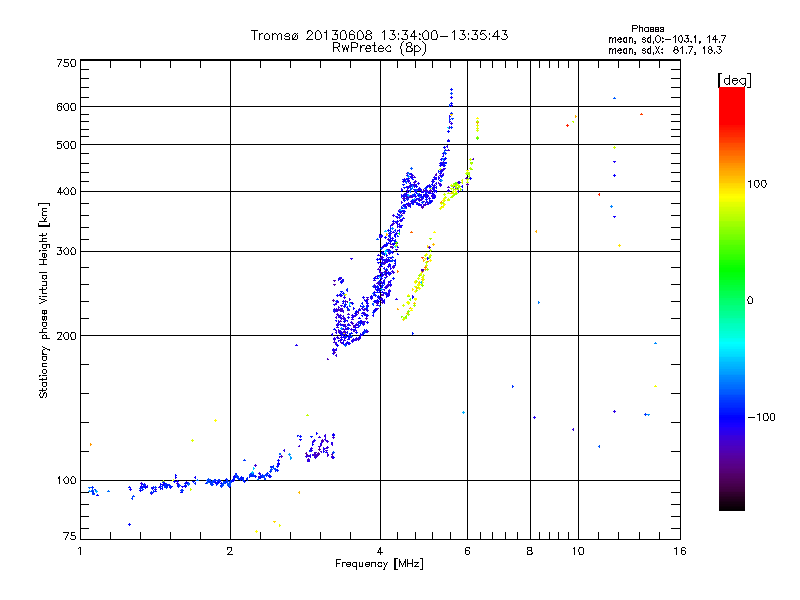The width and height of the screenshot is (800, 600).
Task: Click the frequency axis tick "6"
Action: pyautogui.click(x=467, y=551)
